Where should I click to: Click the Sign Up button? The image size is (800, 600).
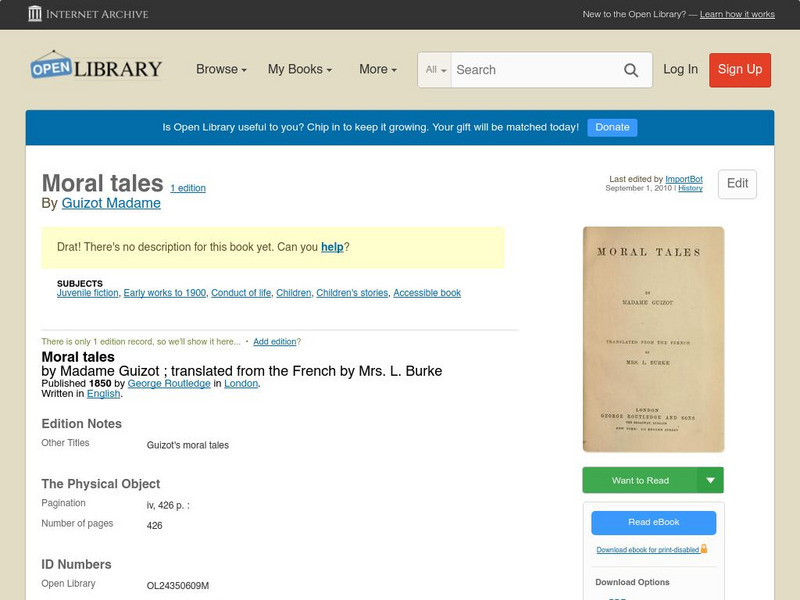[x=739, y=70]
